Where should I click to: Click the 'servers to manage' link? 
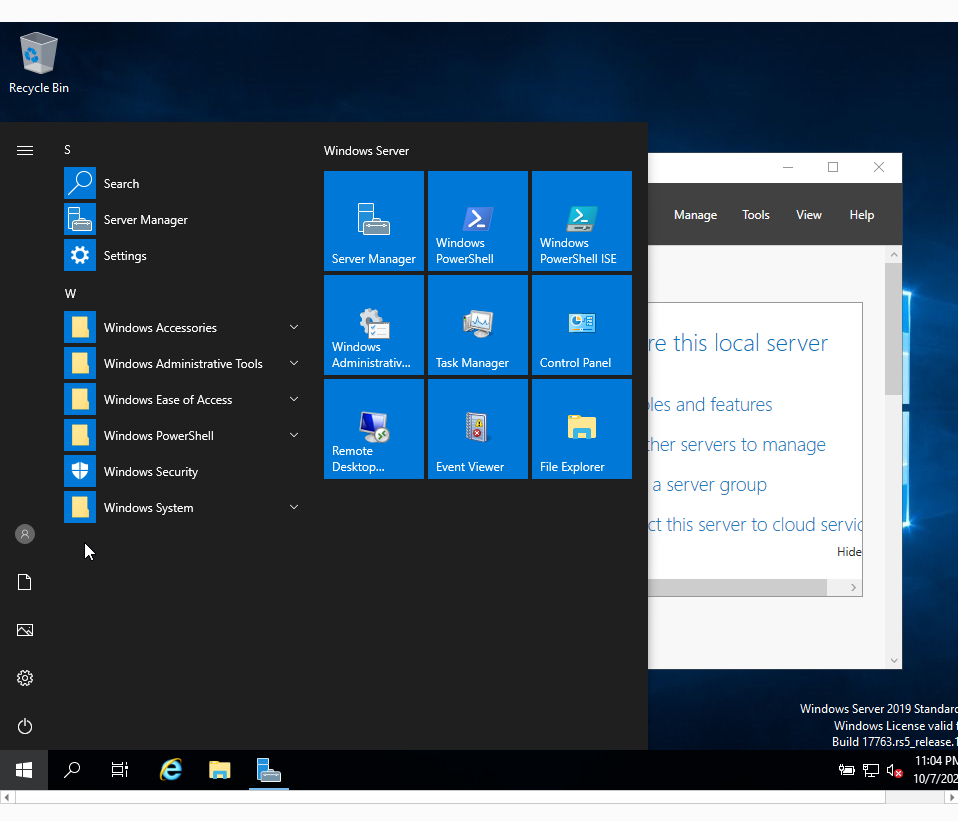point(737,445)
